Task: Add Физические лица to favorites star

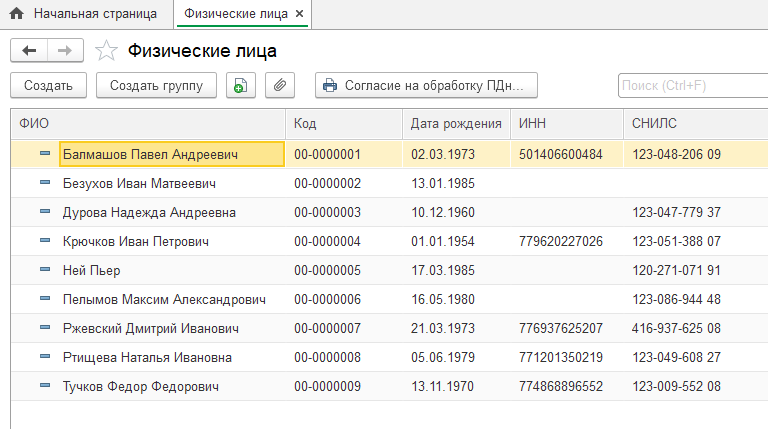Action: tap(105, 51)
